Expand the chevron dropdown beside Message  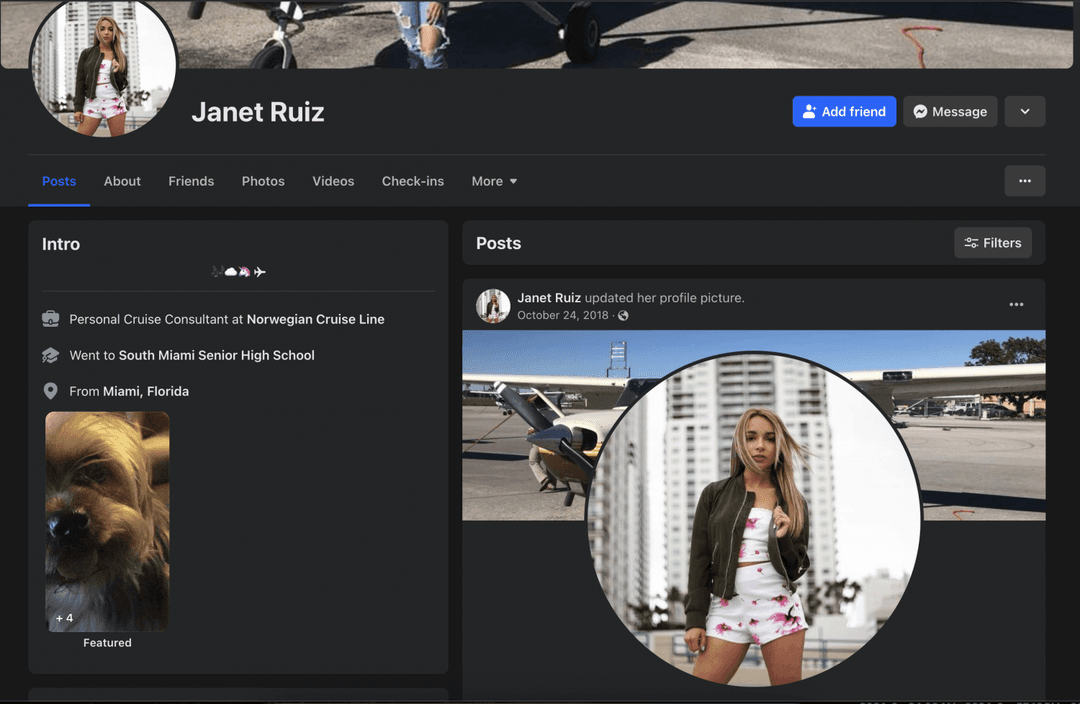pyautogui.click(x=1025, y=112)
